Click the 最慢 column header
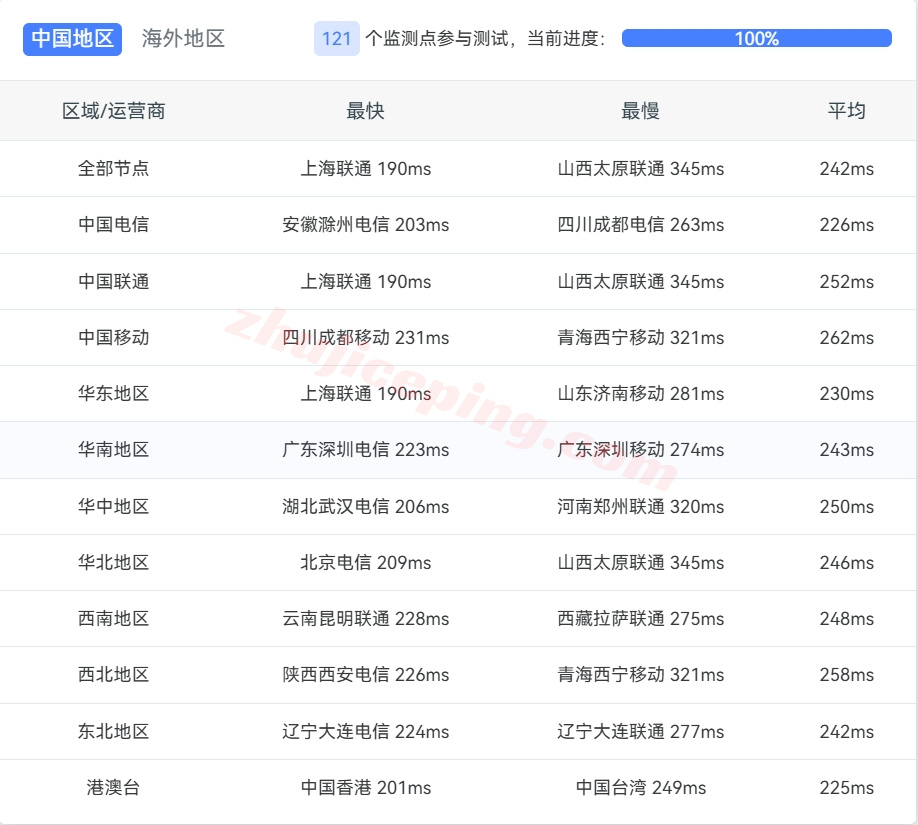This screenshot has height=825, width=918. (640, 111)
